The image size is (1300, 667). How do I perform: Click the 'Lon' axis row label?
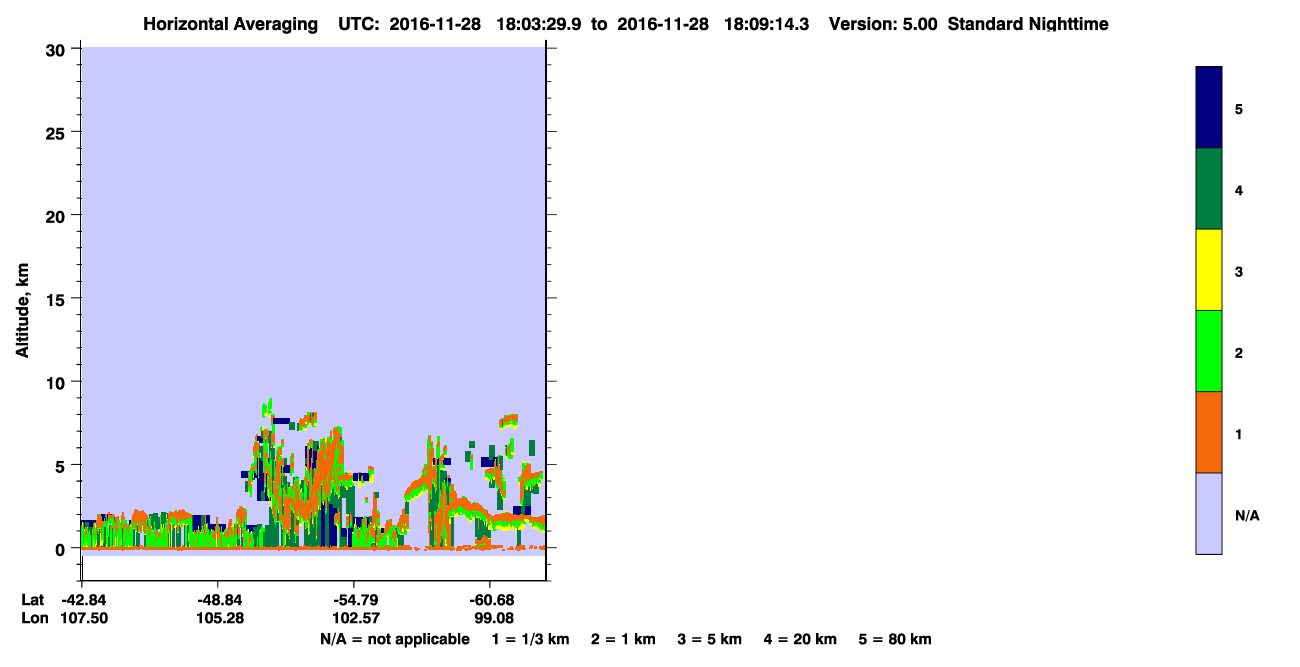pos(34,618)
